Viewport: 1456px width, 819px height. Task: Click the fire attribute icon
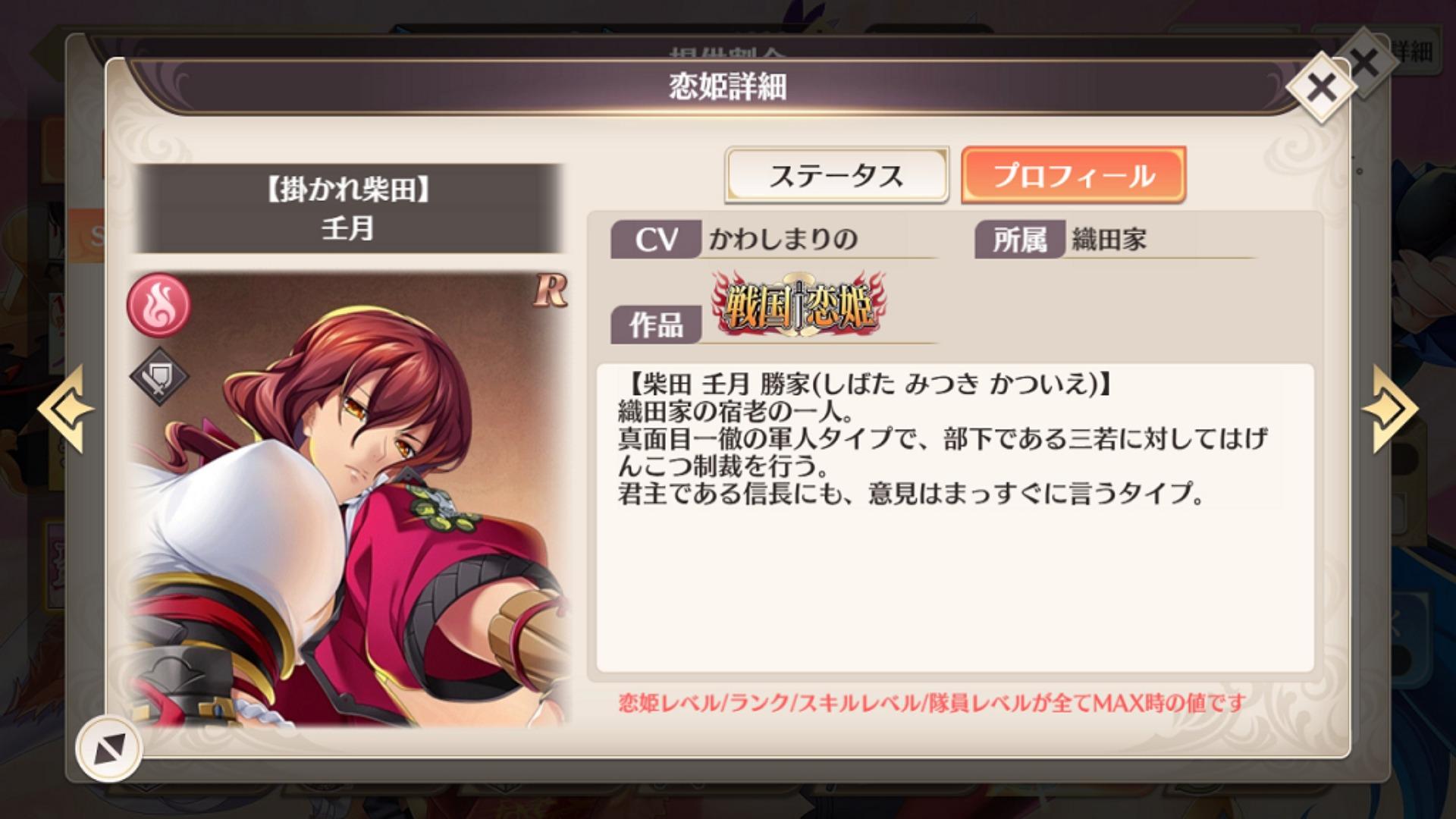pyautogui.click(x=158, y=304)
